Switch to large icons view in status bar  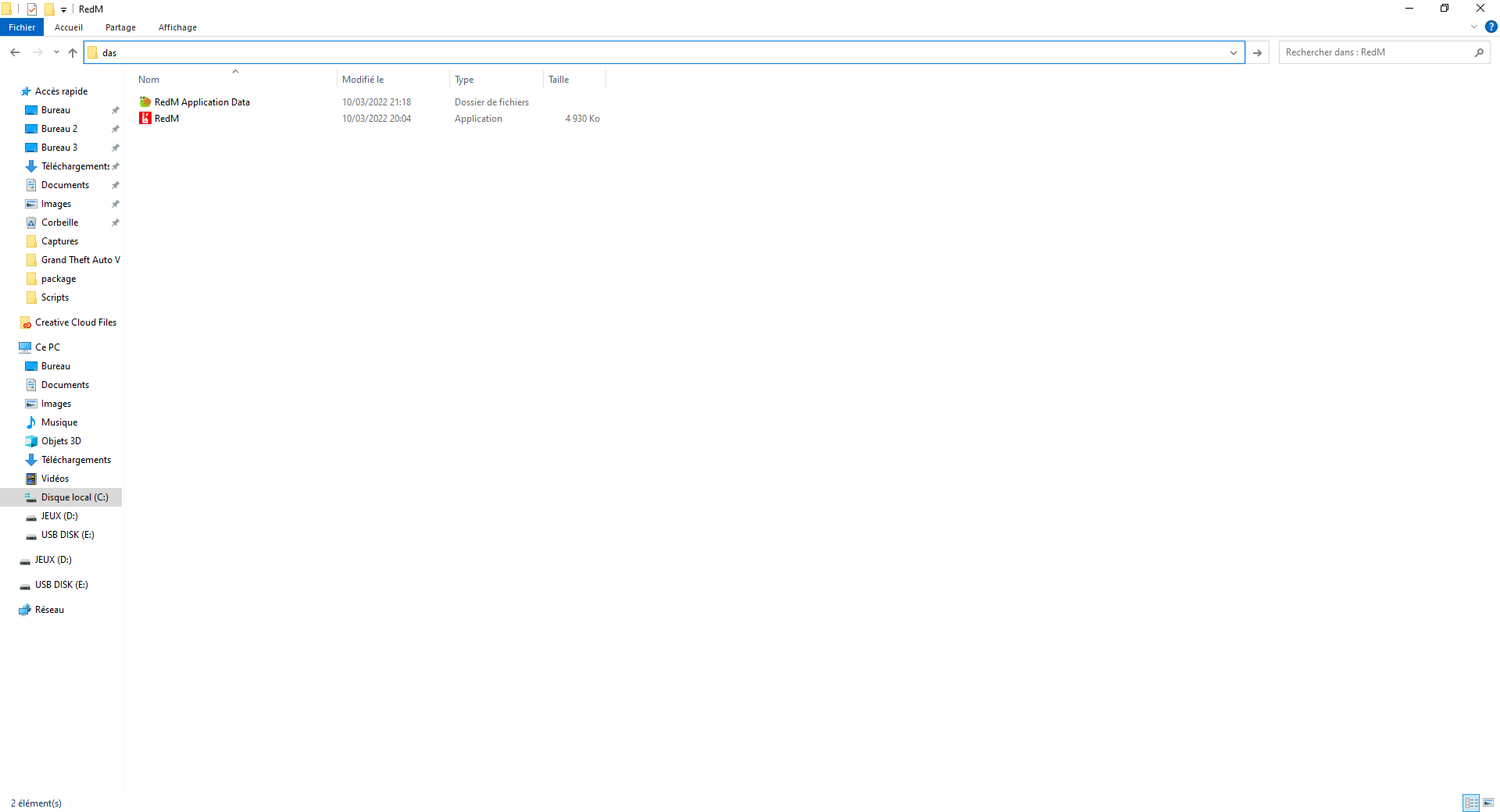click(1488, 803)
